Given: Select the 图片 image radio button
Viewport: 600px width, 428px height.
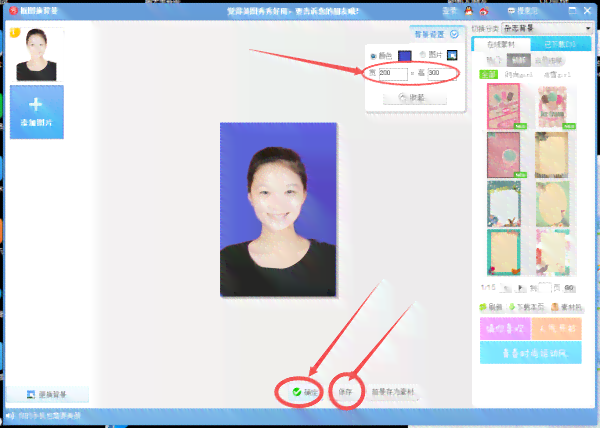Looking at the screenshot, I should (423, 55).
